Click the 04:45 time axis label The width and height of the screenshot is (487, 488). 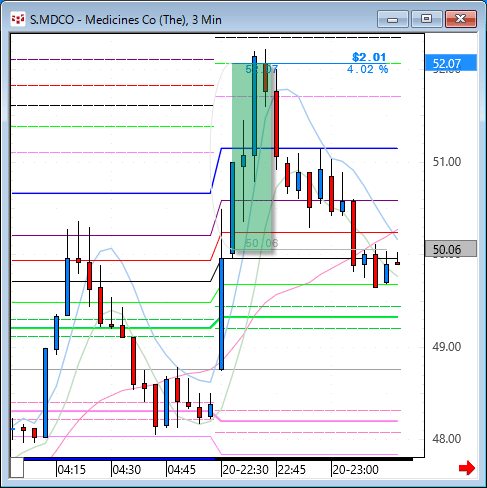click(181, 470)
